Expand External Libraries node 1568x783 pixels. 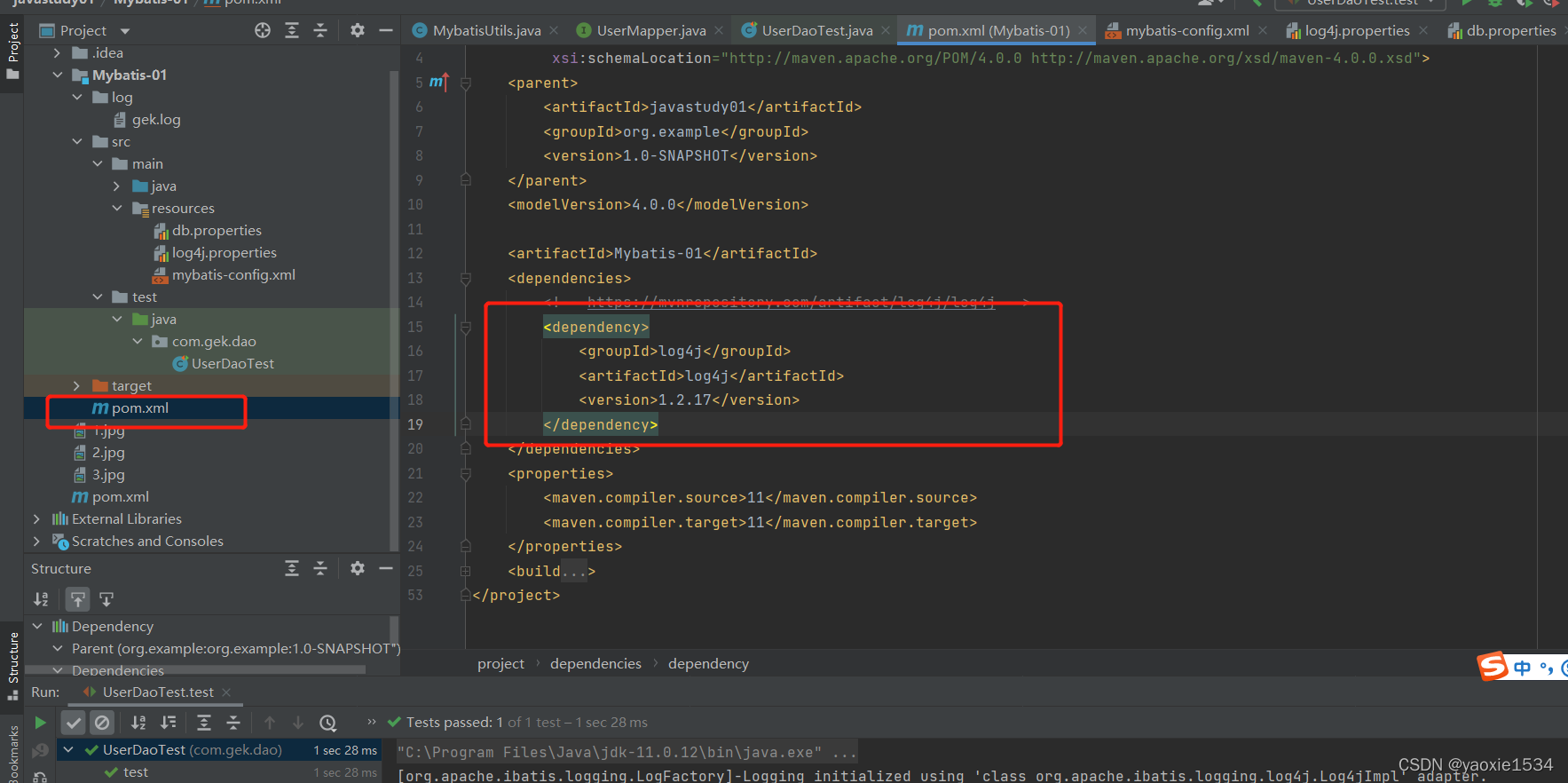(36, 519)
